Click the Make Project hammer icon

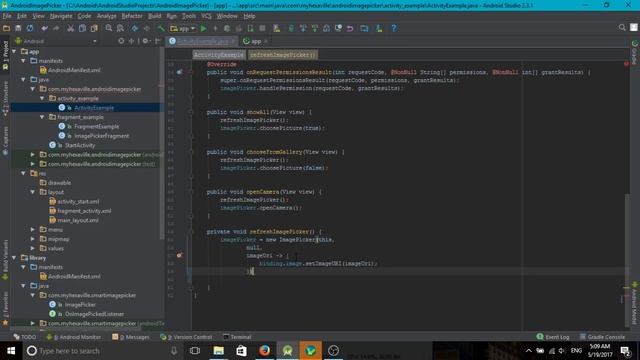coord(162,28)
